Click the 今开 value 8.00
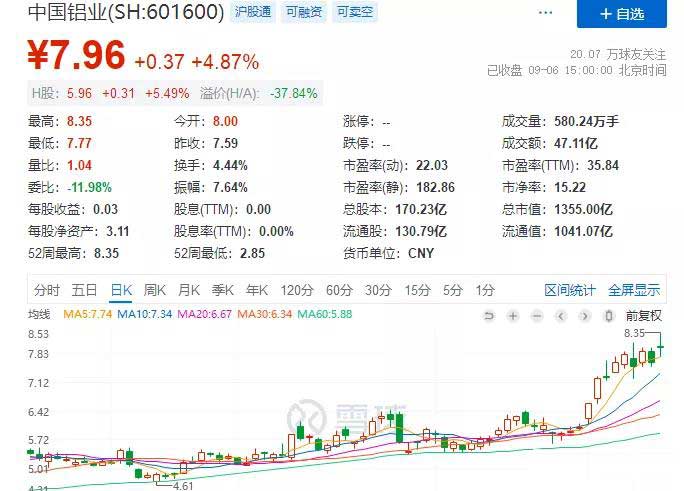Image resolution: width=684 pixels, height=491 pixels. point(226,121)
